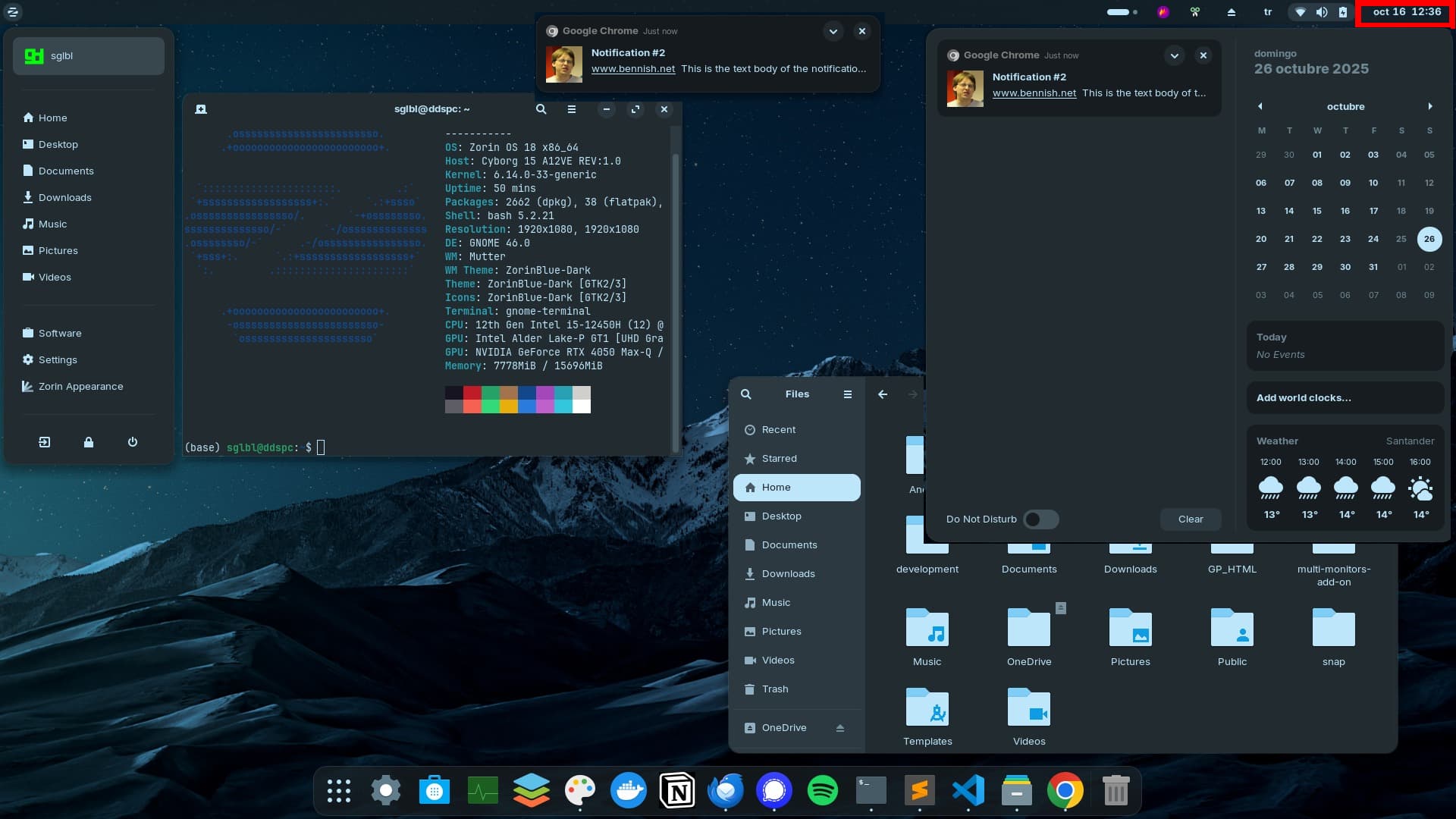Launch Spotify from the dock
This screenshot has width=1456, height=819.
tap(822, 791)
